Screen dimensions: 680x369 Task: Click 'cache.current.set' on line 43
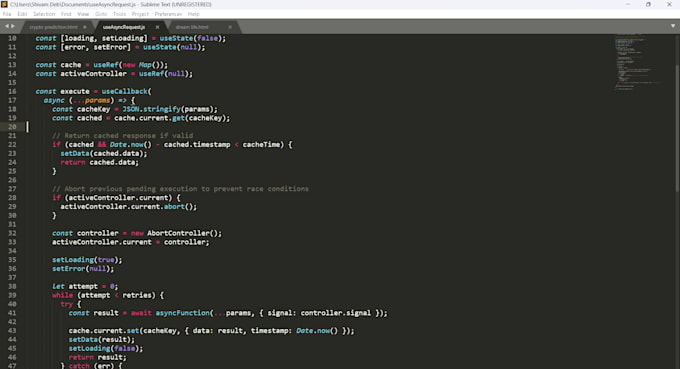(x=104, y=331)
